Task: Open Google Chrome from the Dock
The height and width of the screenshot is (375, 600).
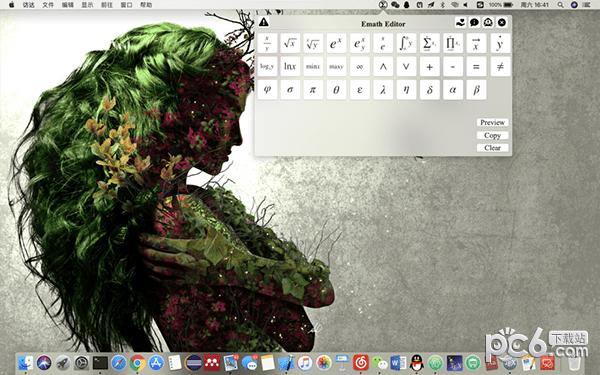Action: click(137, 363)
